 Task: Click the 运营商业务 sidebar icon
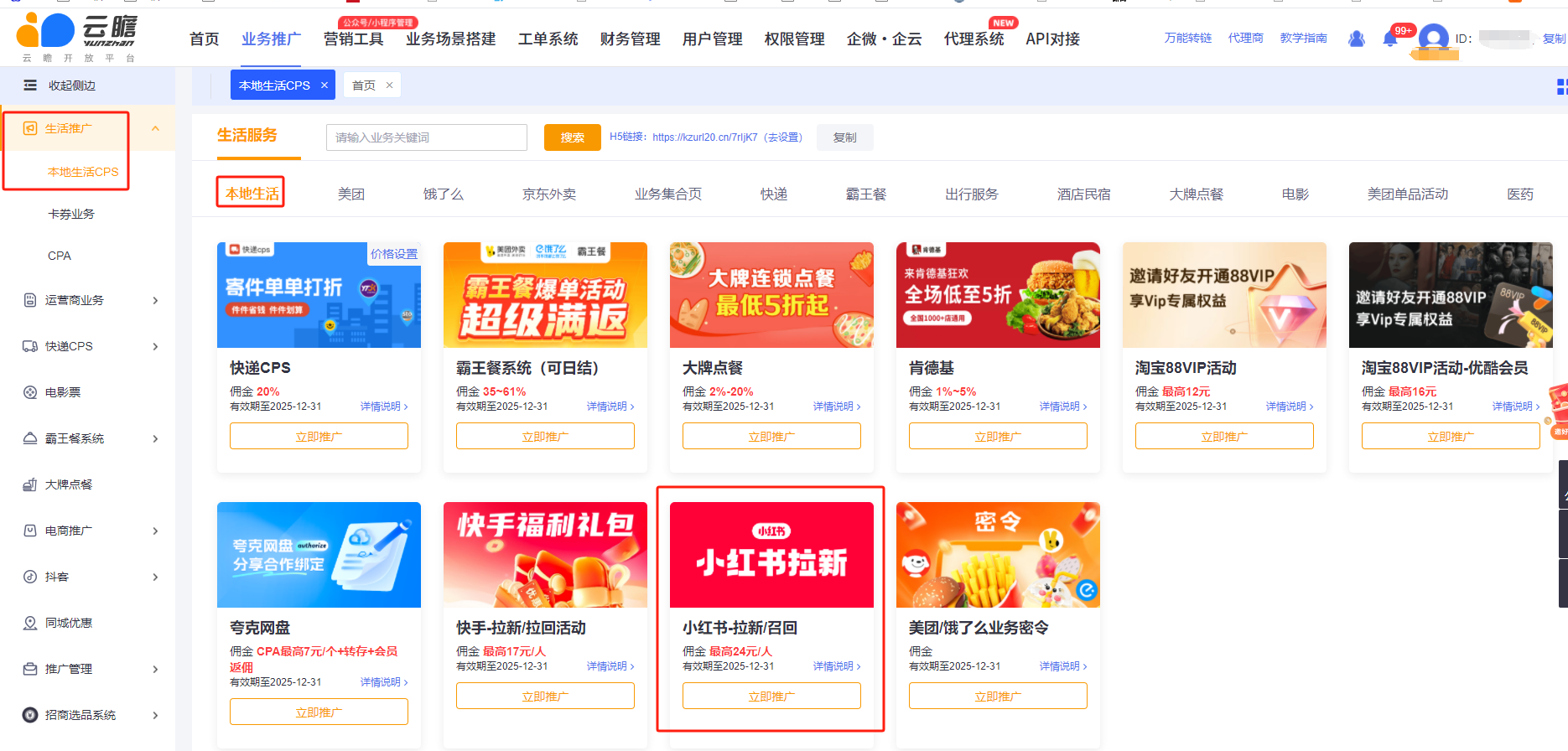30,300
